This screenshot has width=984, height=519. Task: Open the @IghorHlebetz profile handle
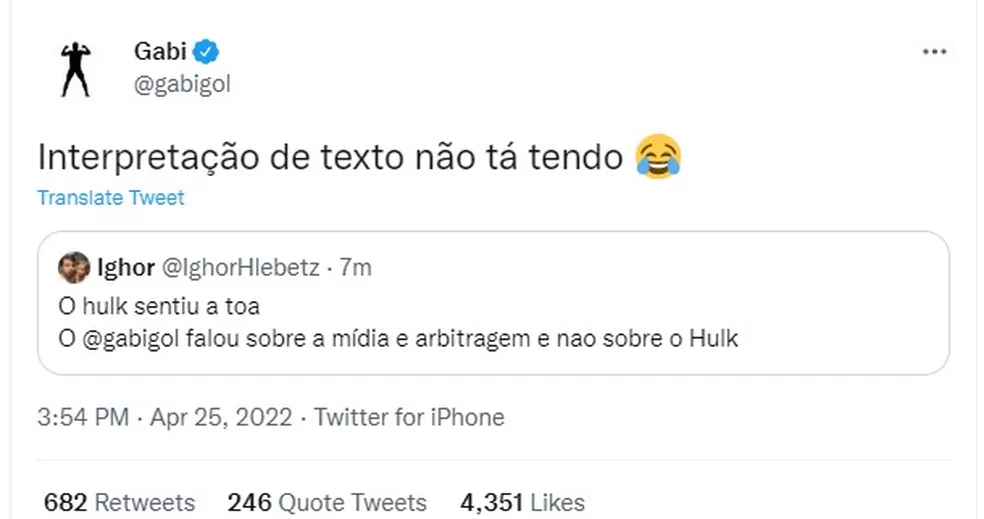pos(240,267)
